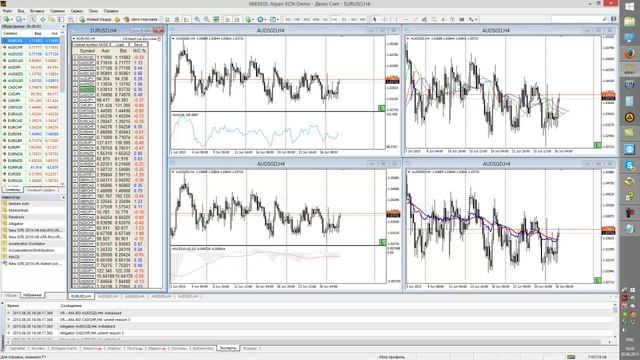Open the periods clock dropdown arrow
This screenshot has width=640, height=360.
point(266,19)
